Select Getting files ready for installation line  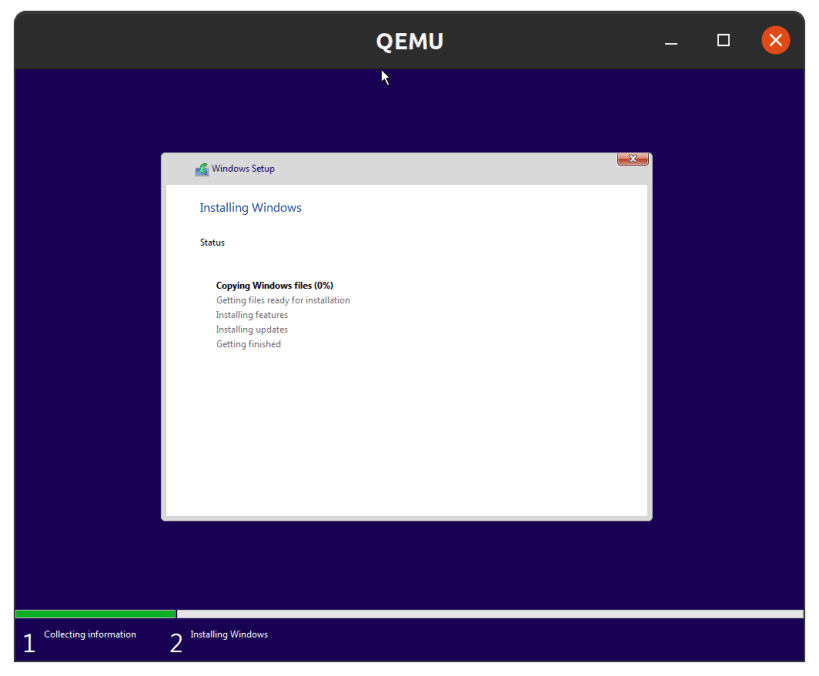[x=283, y=300]
